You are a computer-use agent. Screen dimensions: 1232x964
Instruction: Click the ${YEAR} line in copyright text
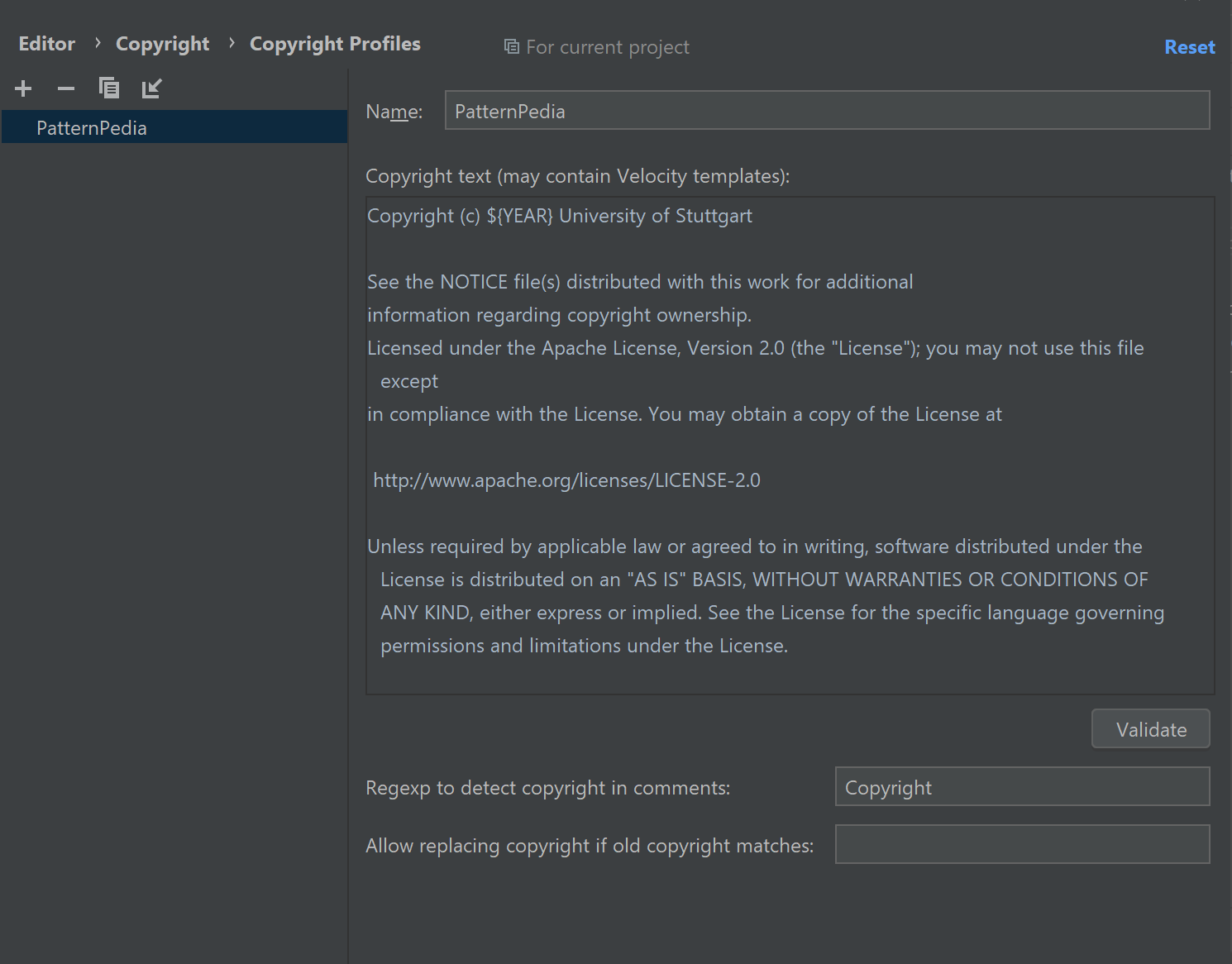pos(560,216)
